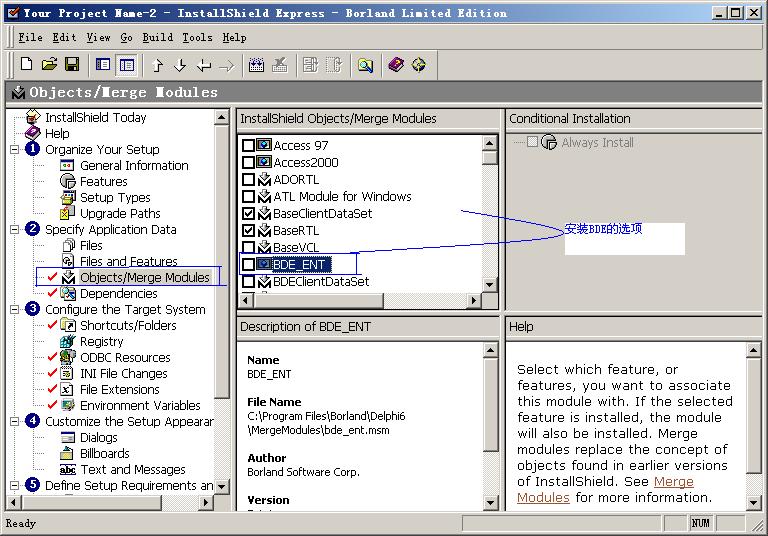This screenshot has height=536, width=768.
Task: Open the Go menu
Action: 126,37
